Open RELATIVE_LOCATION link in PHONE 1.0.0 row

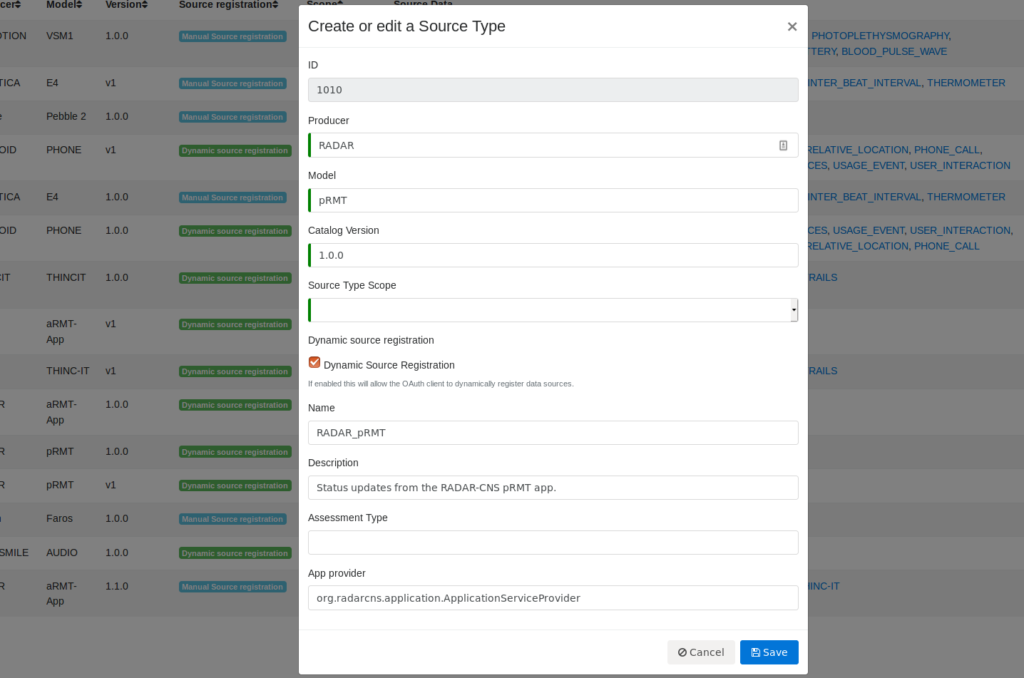[x=857, y=246]
